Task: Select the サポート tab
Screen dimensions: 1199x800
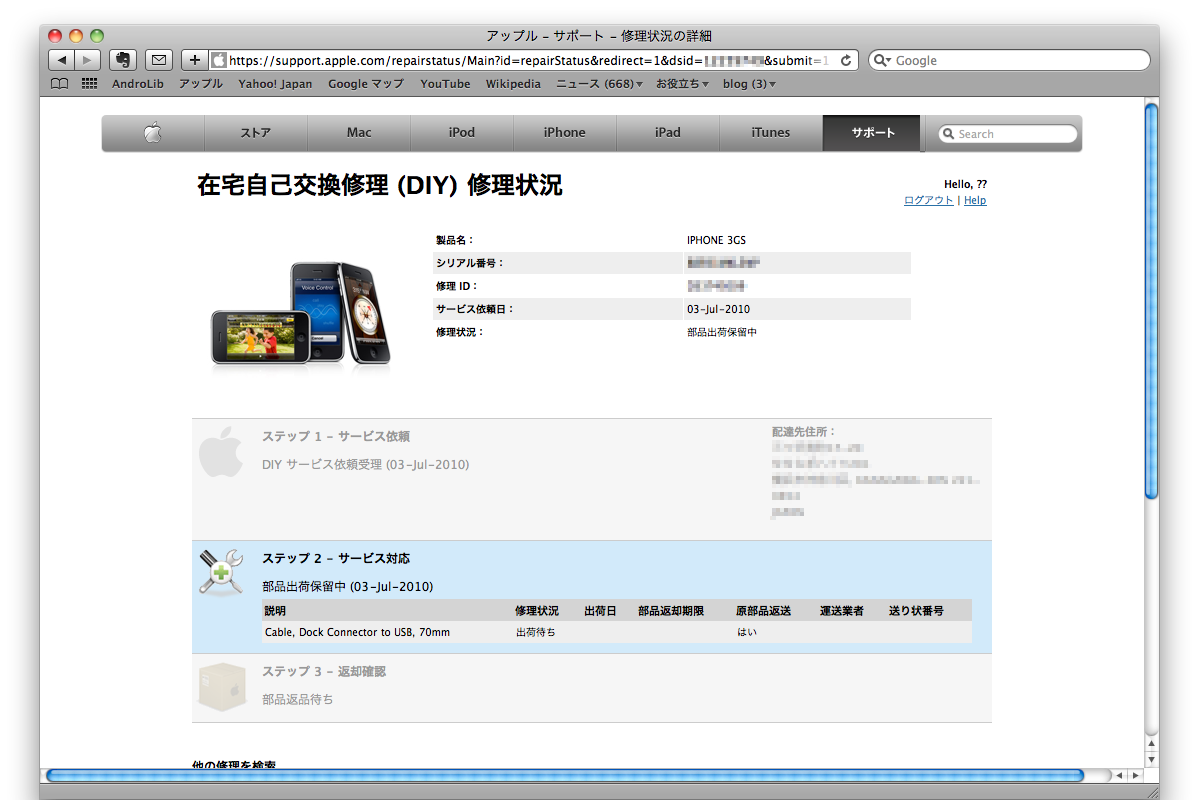Action: (x=873, y=133)
